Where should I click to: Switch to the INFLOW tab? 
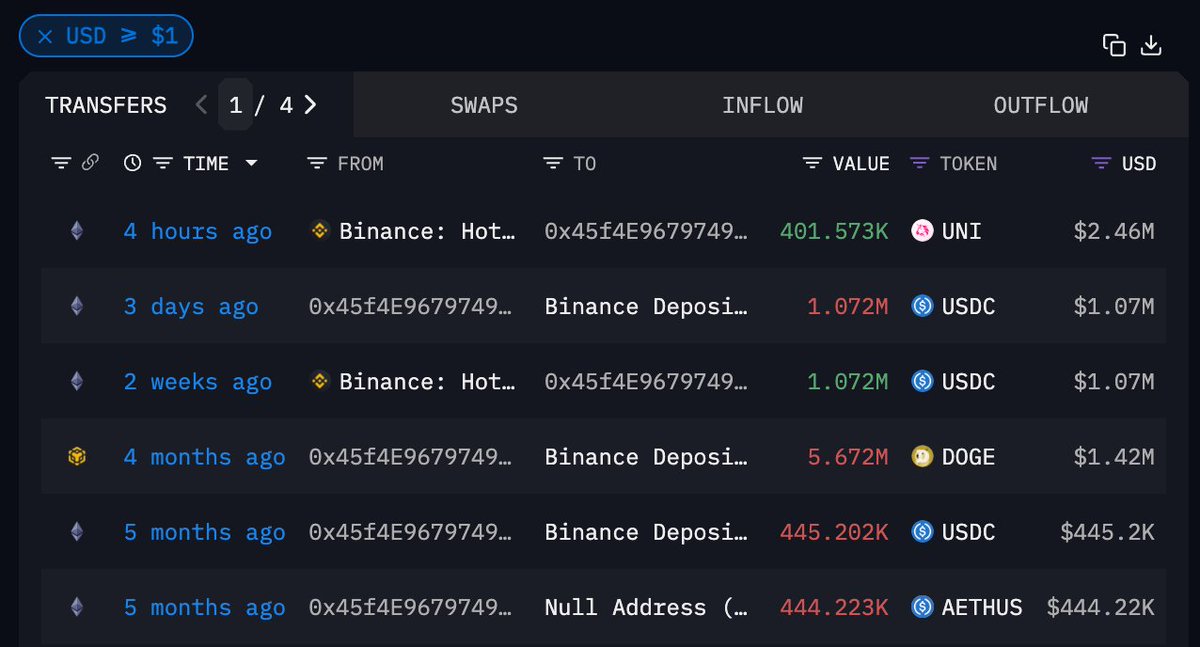click(762, 105)
